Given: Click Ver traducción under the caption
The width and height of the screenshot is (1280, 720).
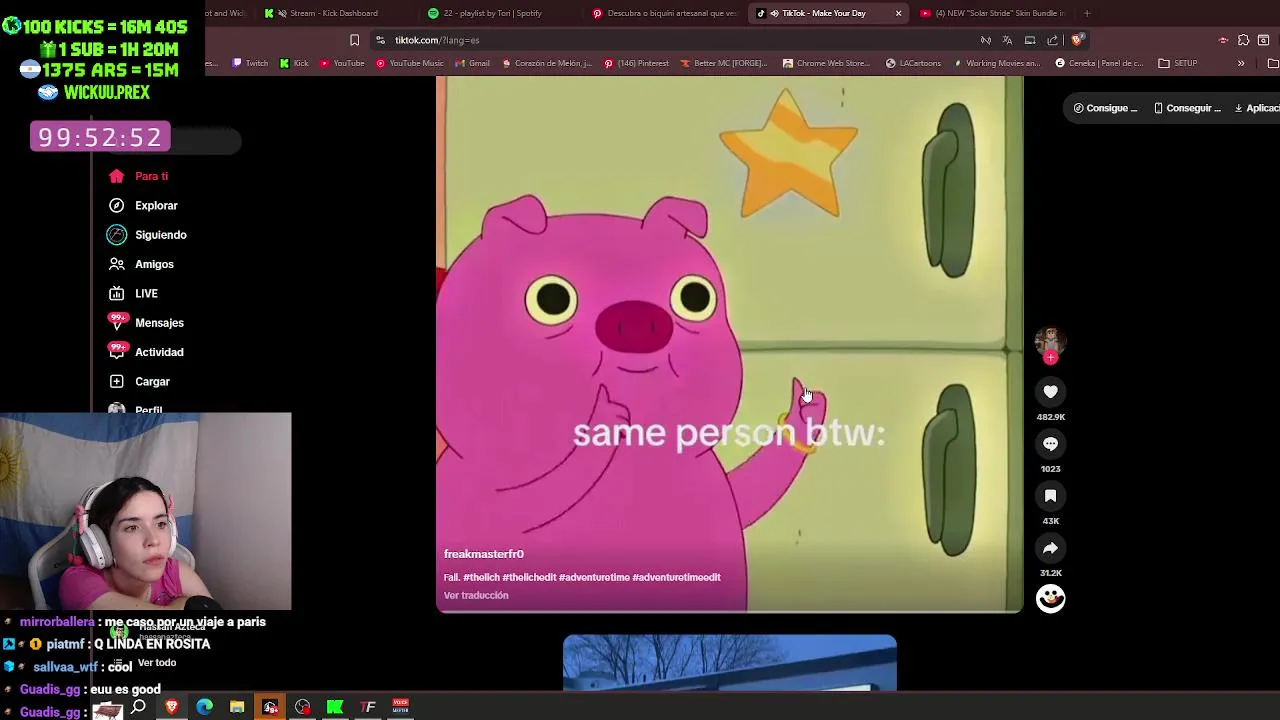Looking at the screenshot, I should coord(476,595).
